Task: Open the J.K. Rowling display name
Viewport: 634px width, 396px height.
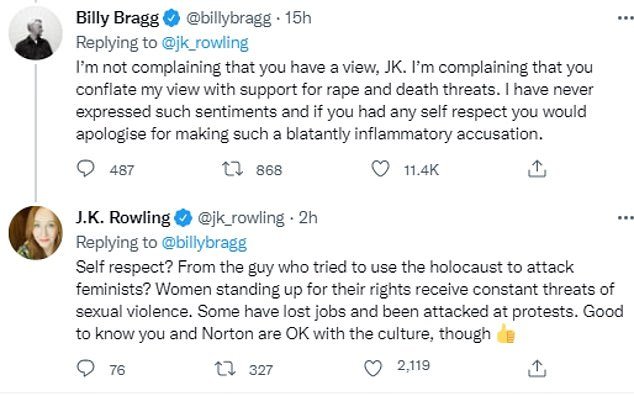Action: click(x=123, y=218)
